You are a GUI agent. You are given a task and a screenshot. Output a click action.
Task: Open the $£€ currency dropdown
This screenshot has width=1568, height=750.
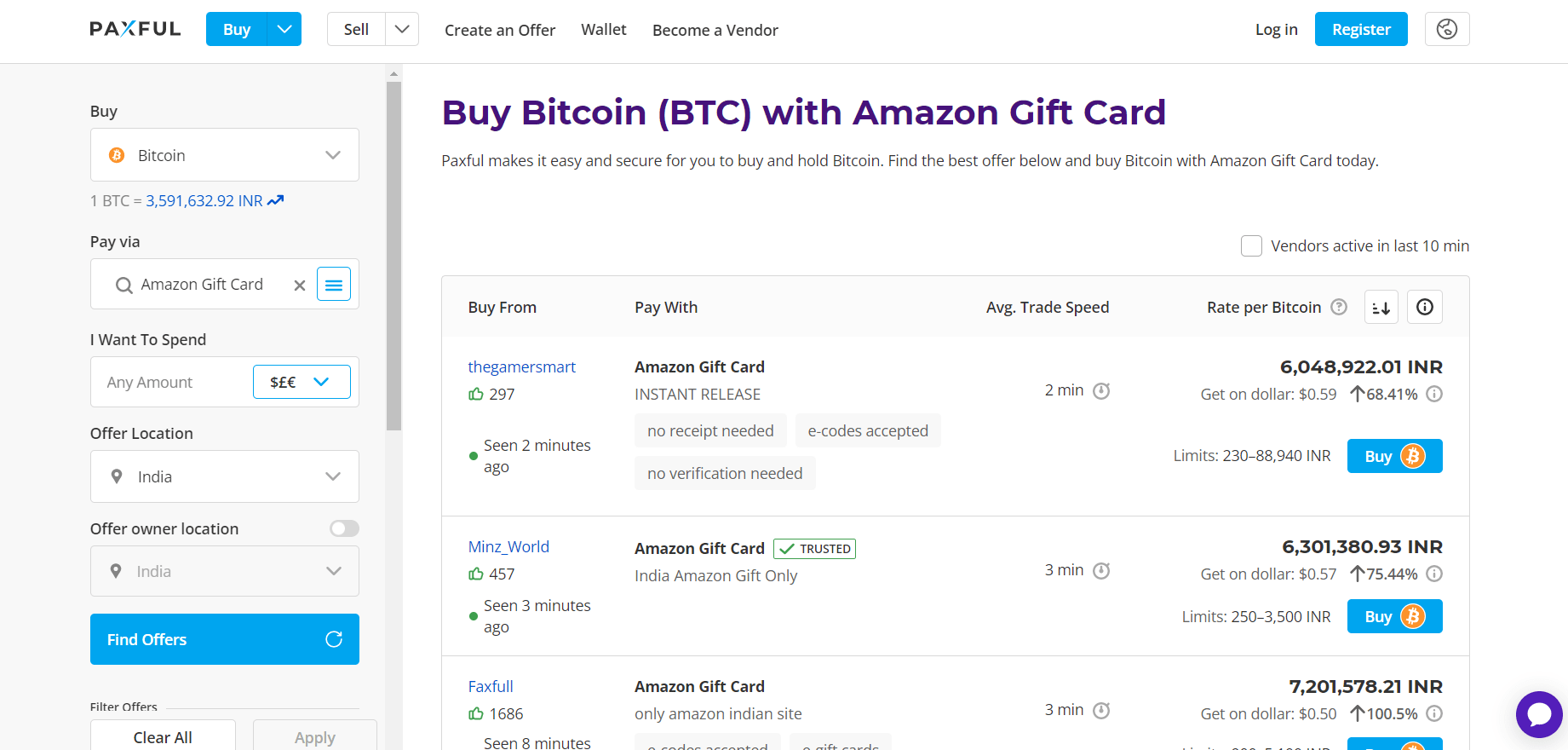click(x=302, y=381)
